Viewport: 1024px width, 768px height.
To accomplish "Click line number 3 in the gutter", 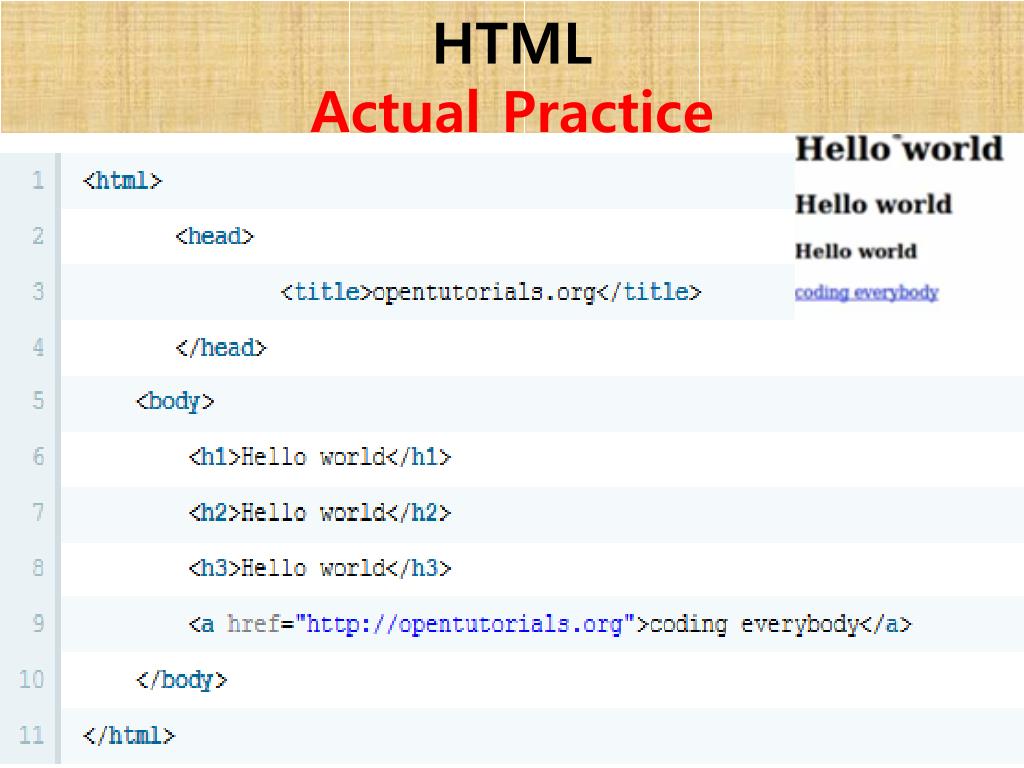I will pos(38,291).
